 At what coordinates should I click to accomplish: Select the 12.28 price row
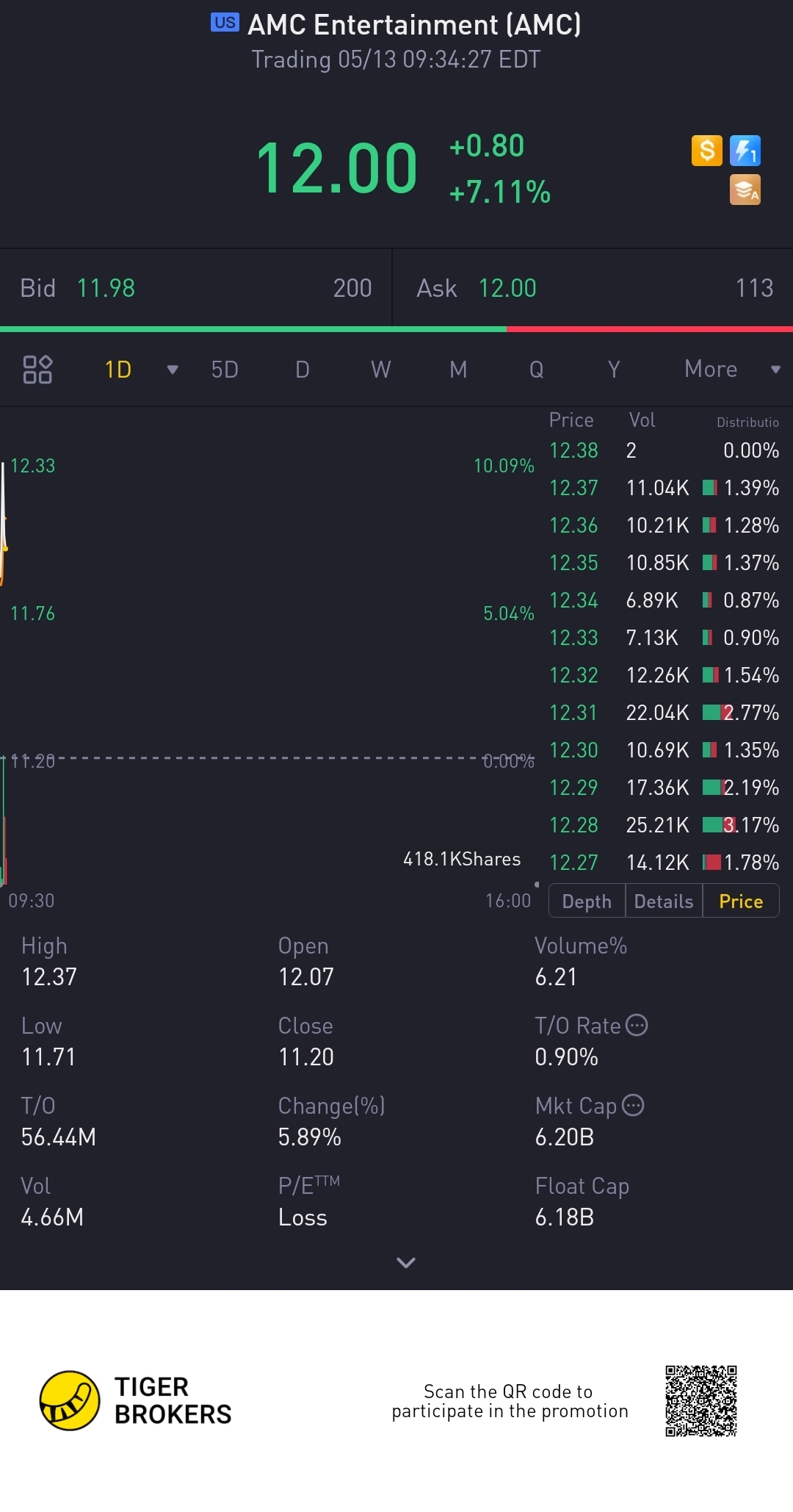(664, 825)
